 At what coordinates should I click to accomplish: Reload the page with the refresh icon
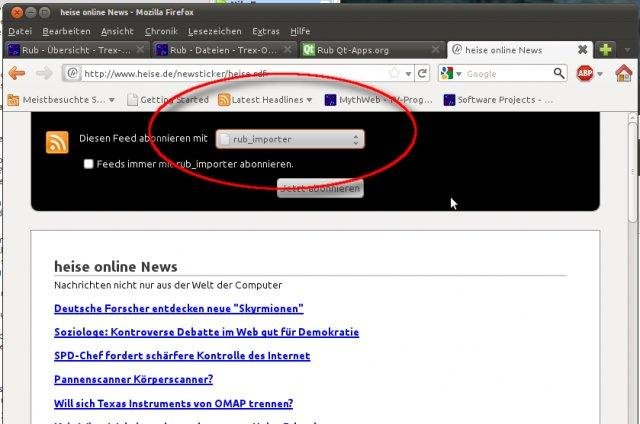tap(422, 73)
